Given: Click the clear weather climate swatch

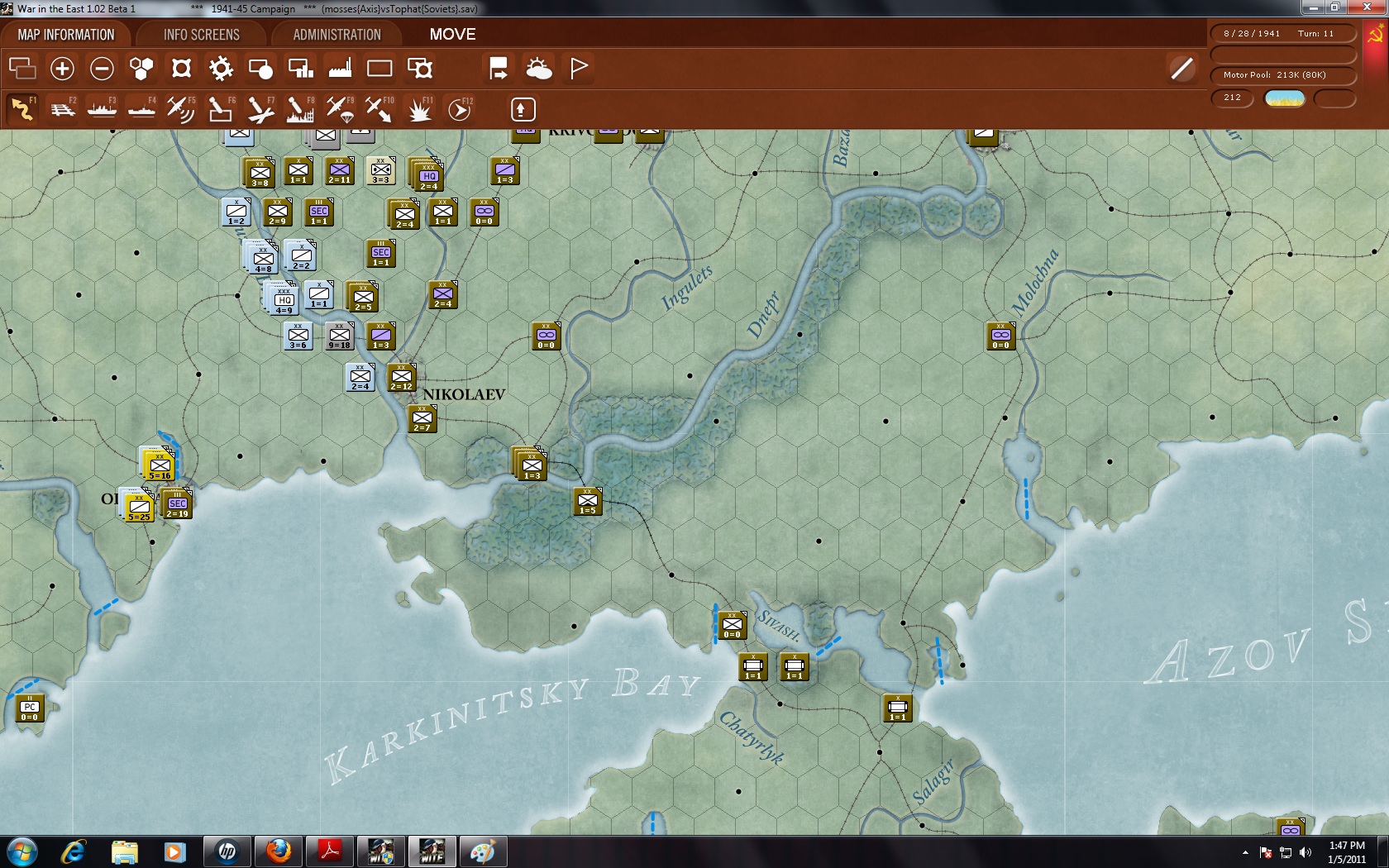Looking at the screenshot, I should 1285,98.
